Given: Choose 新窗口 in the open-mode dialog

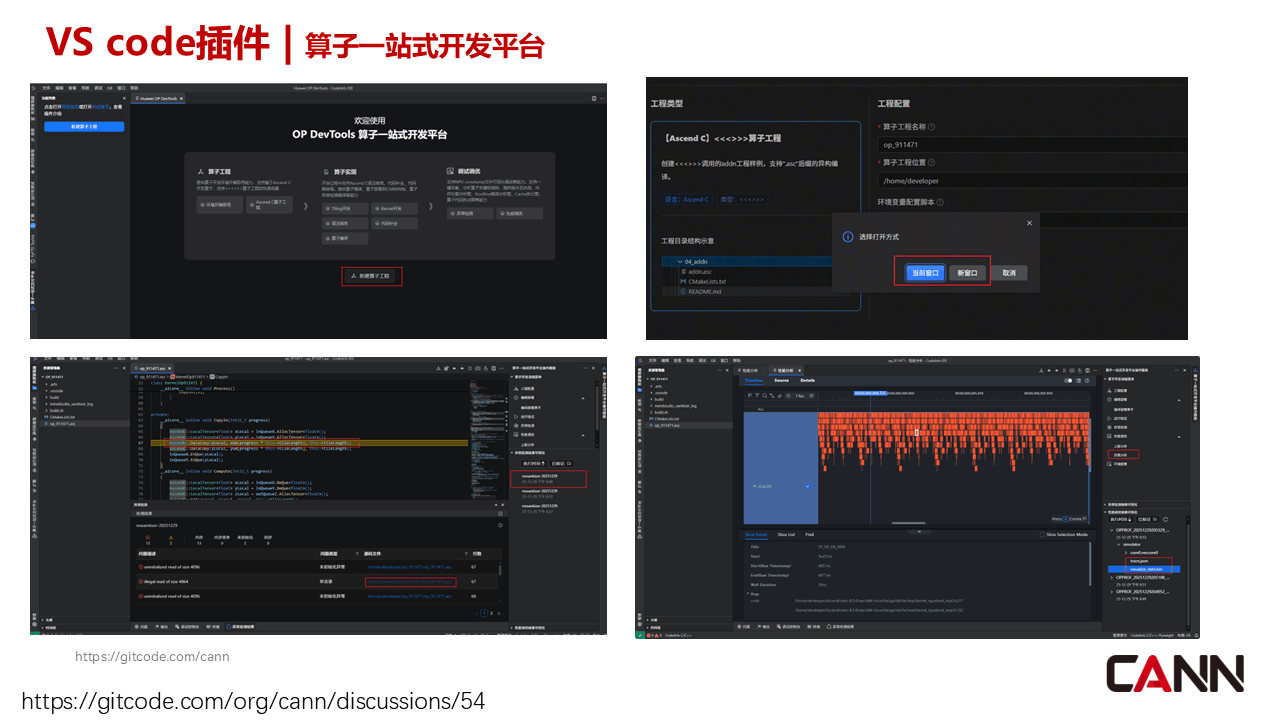Looking at the screenshot, I should click(967, 273).
